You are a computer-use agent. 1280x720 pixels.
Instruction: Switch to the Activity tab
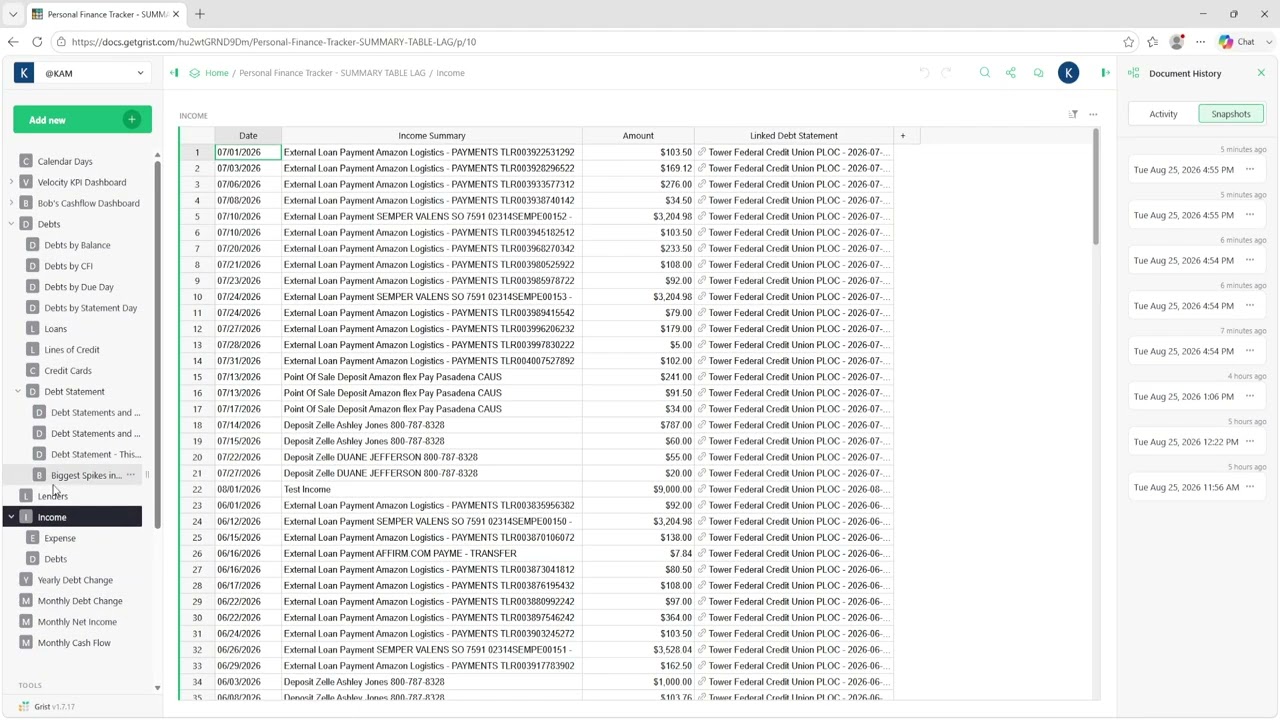coord(1163,114)
